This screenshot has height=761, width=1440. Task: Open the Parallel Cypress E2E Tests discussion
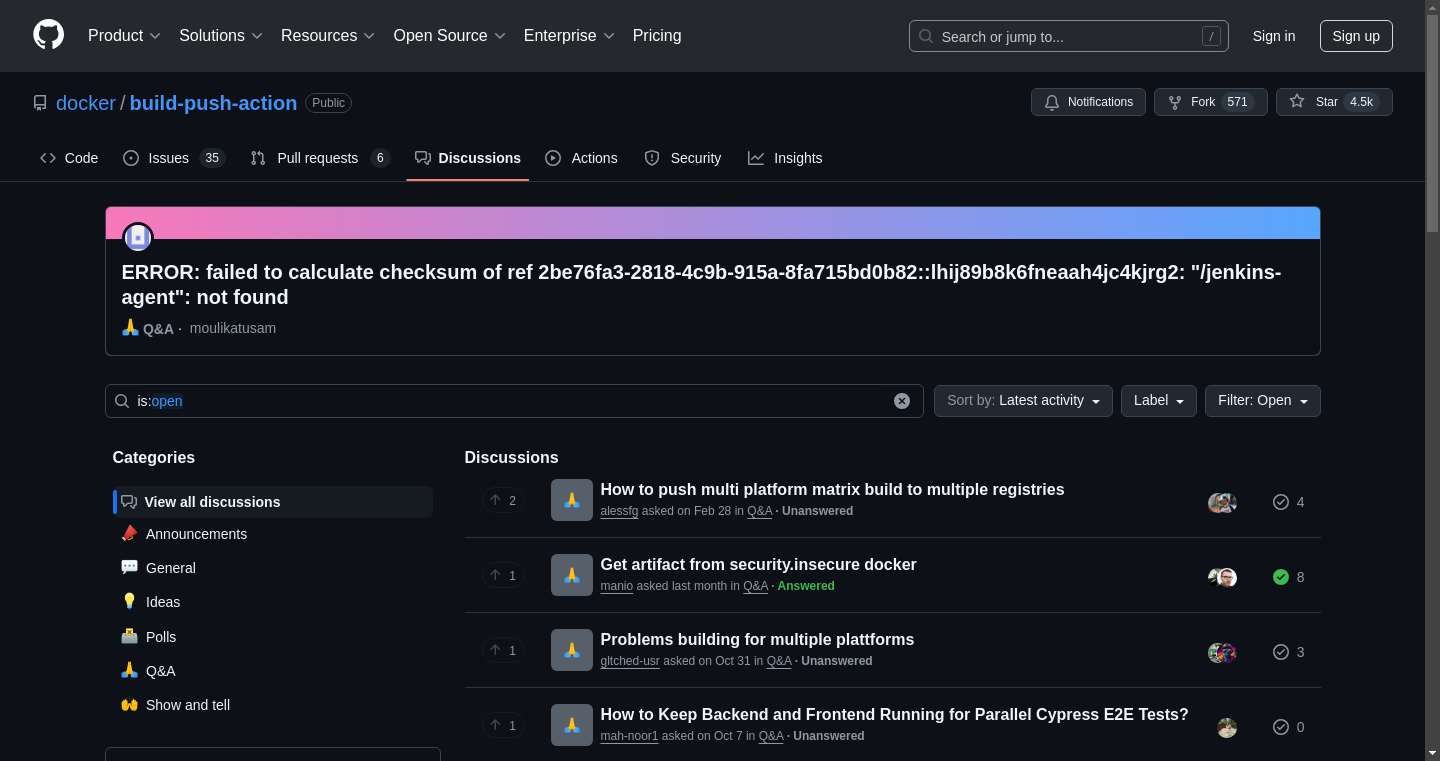click(894, 715)
